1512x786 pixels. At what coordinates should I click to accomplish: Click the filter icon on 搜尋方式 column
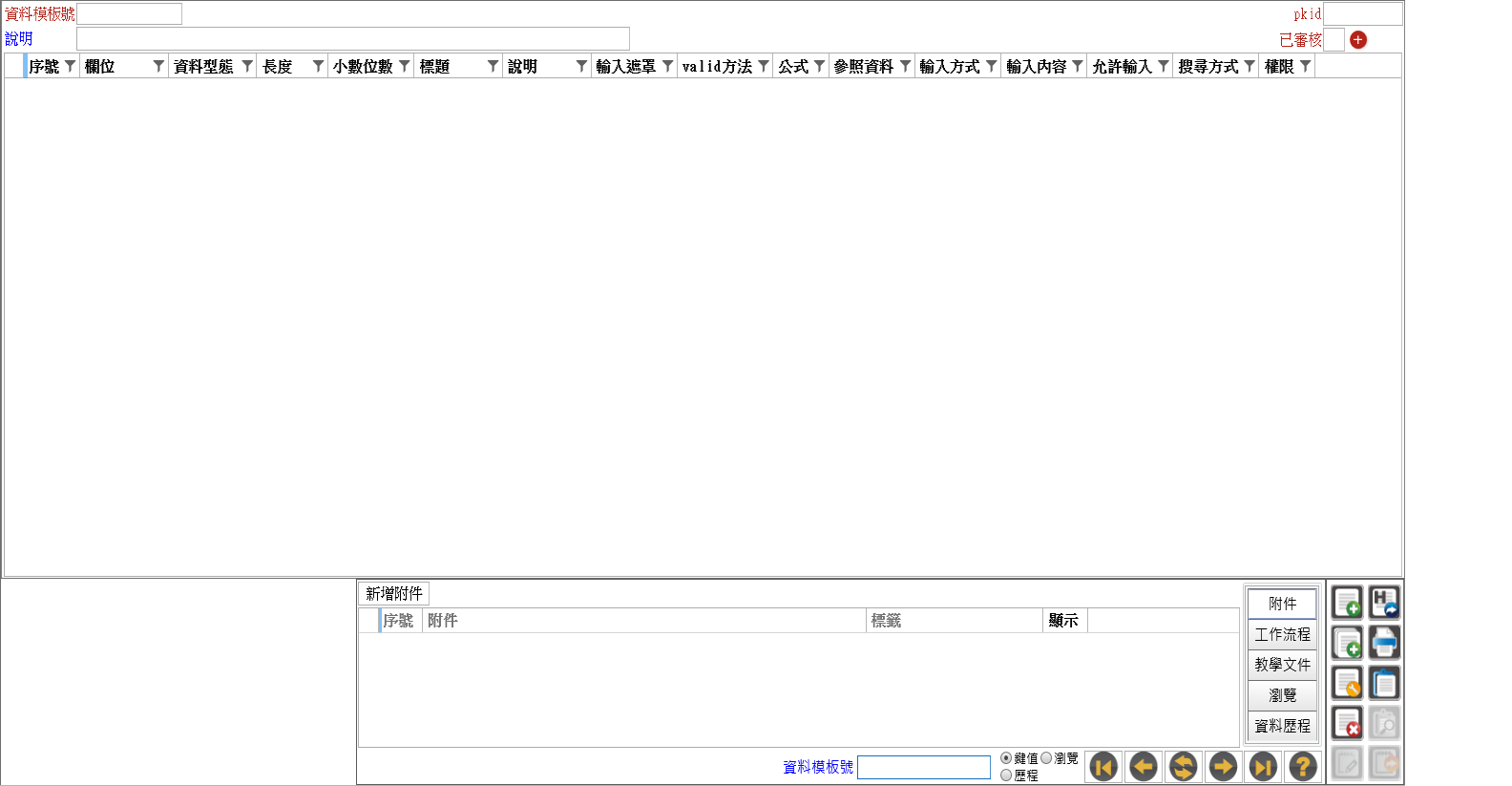coord(1249,66)
